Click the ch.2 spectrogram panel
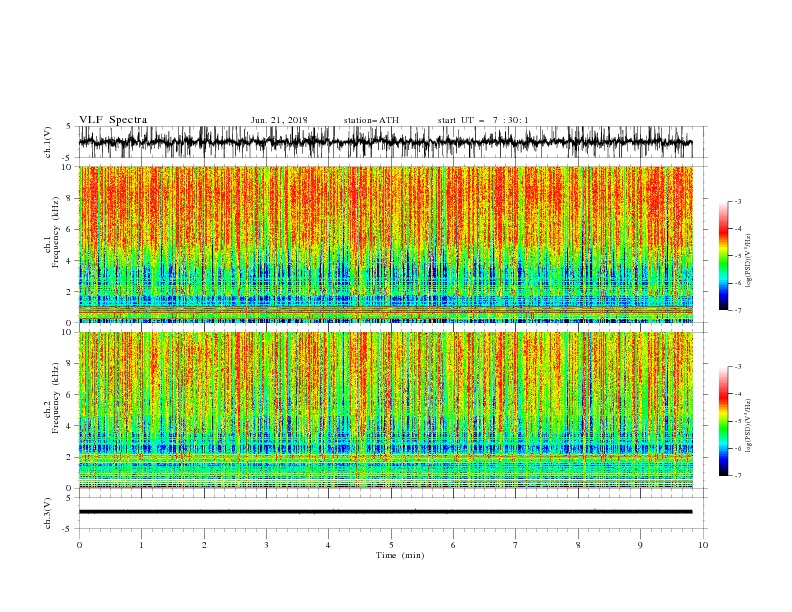792x612 pixels. coord(386,410)
